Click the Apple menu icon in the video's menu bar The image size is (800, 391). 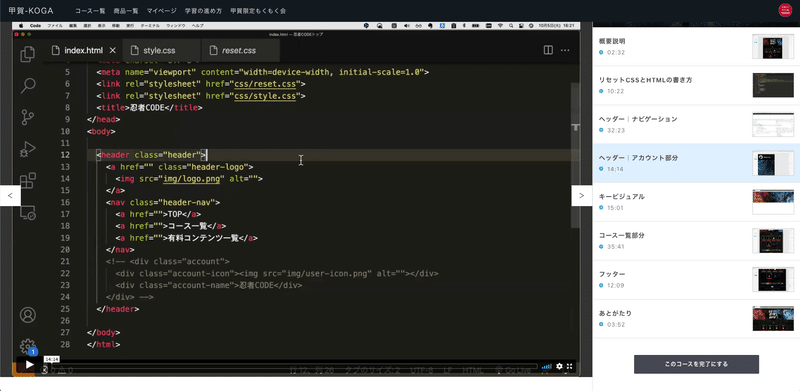21,26
